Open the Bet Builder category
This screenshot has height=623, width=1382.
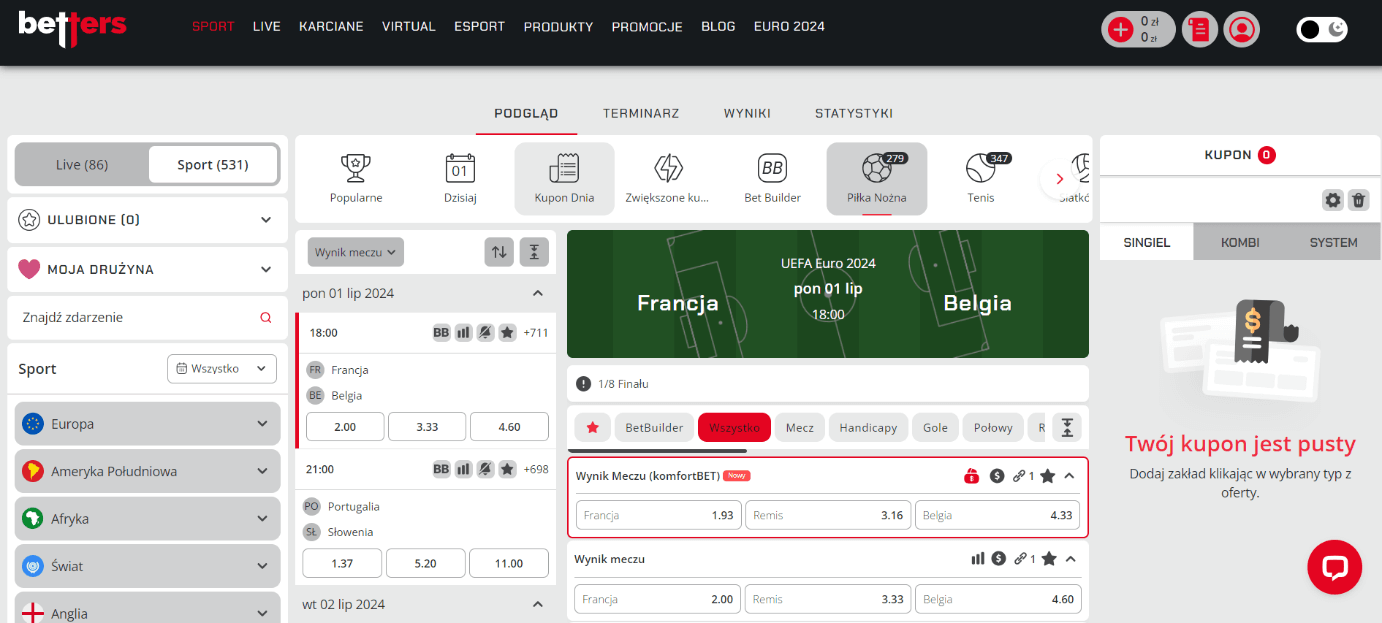click(x=772, y=178)
